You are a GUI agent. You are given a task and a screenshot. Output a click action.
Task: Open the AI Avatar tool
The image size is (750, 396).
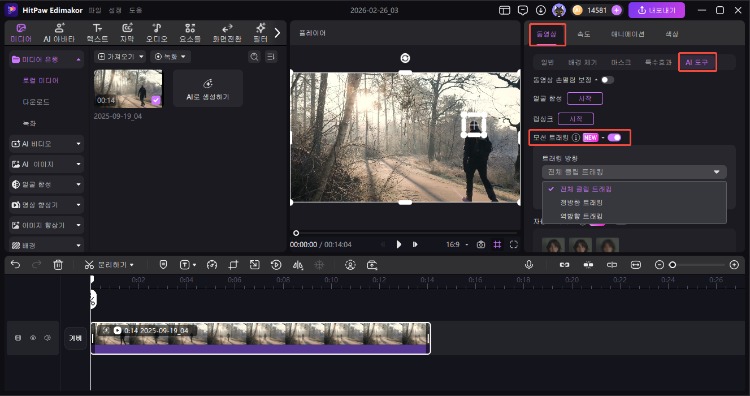pyautogui.click(x=59, y=33)
